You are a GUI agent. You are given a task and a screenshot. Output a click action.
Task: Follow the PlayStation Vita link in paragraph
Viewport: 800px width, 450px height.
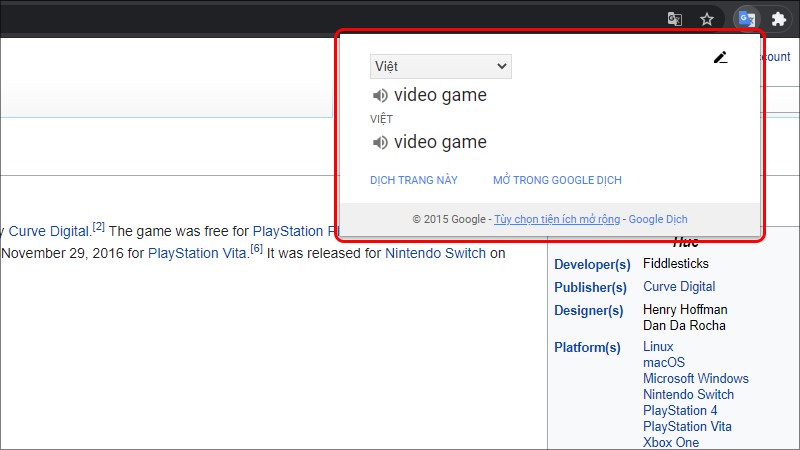(197, 253)
